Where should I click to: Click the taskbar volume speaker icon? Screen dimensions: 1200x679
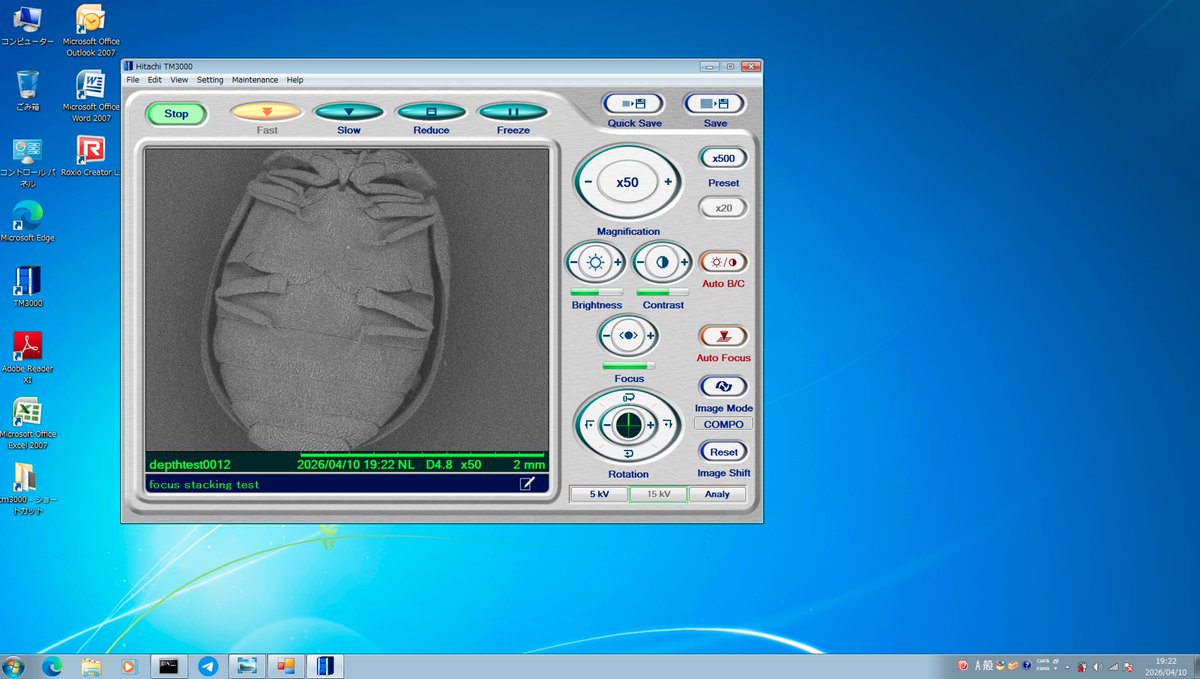pyautogui.click(x=1097, y=666)
